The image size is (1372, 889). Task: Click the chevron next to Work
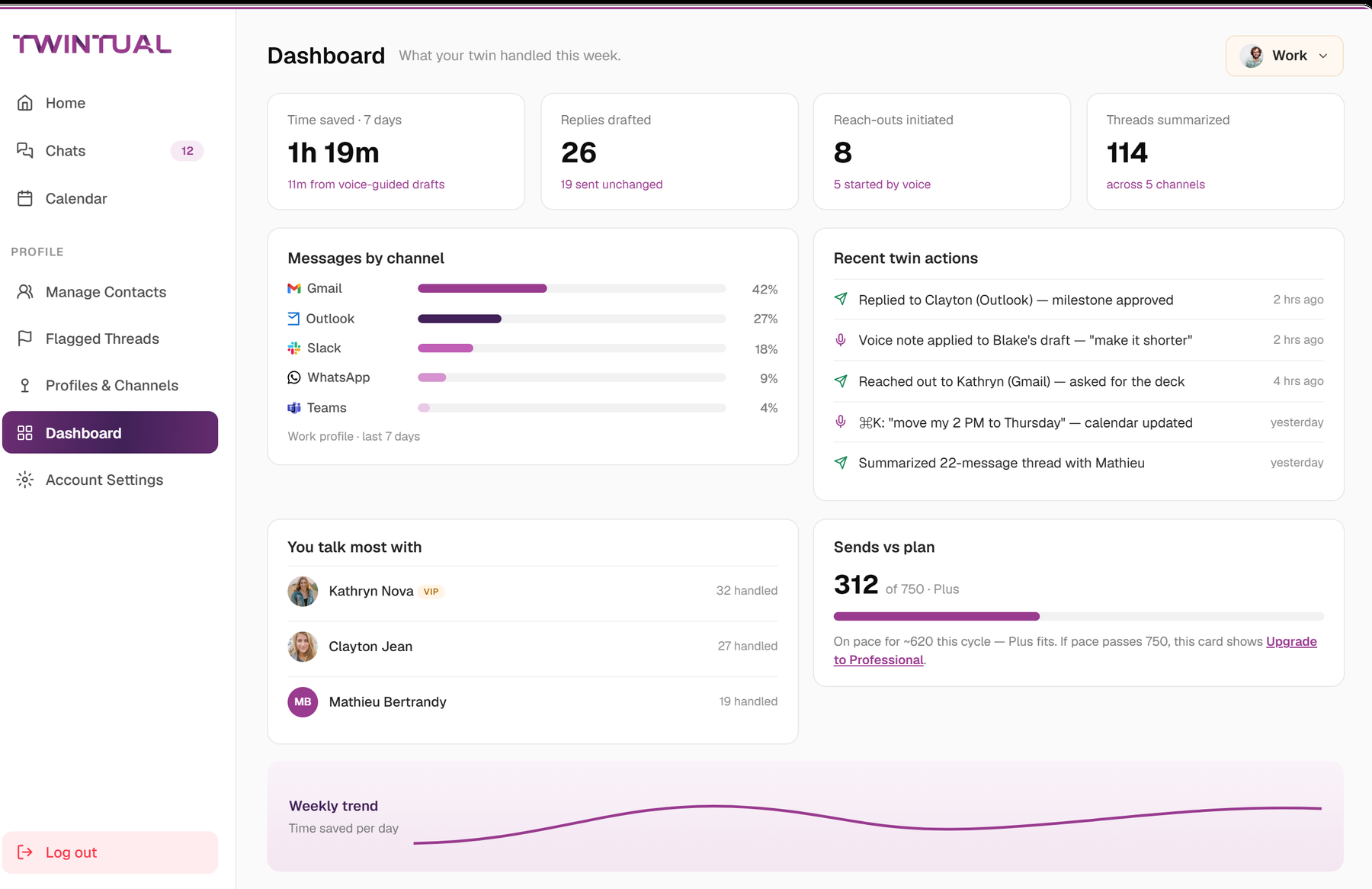(1323, 56)
